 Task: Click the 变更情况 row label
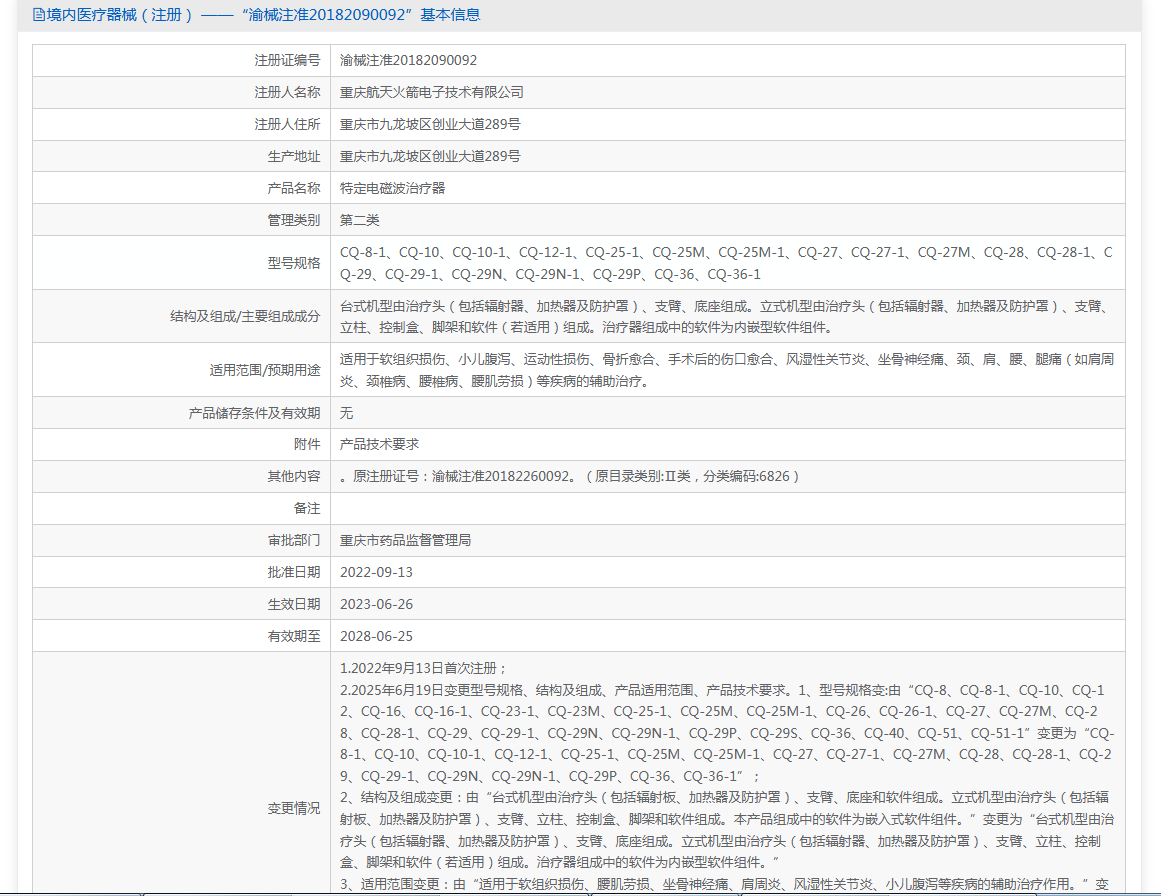coord(294,808)
